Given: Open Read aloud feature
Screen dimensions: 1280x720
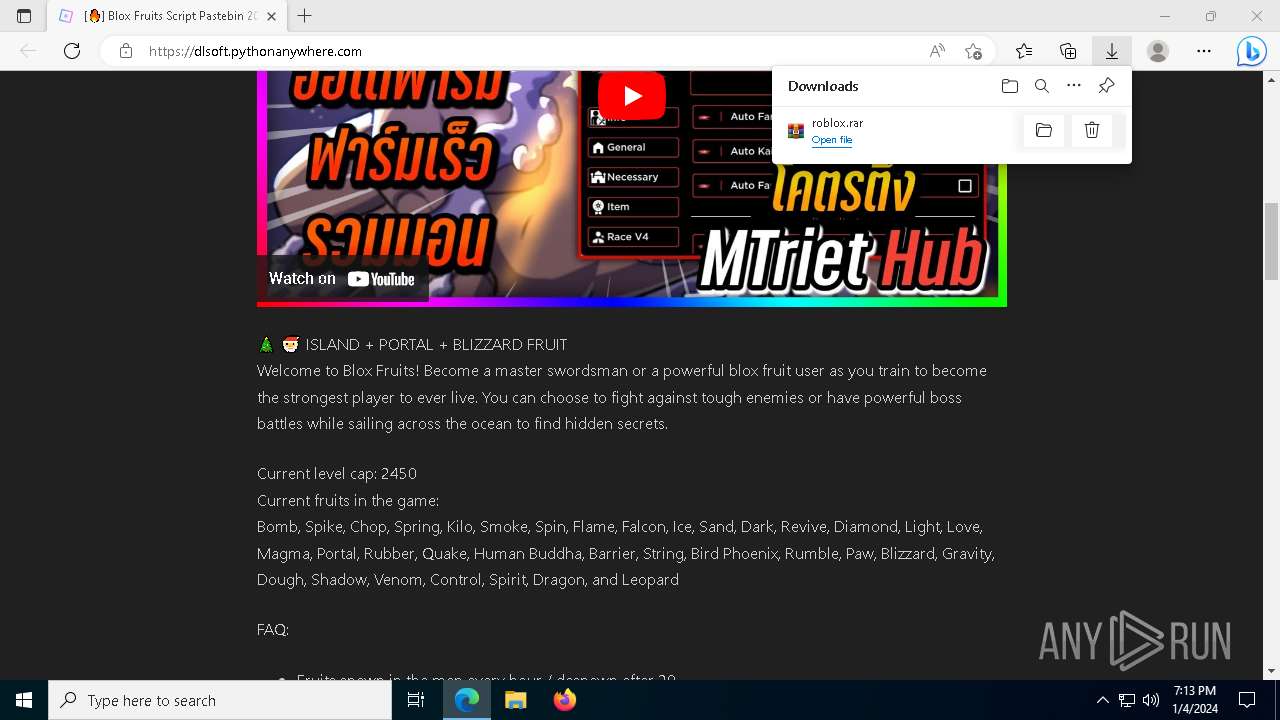Looking at the screenshot, I should pyautogui.click(x=937, y=51).
